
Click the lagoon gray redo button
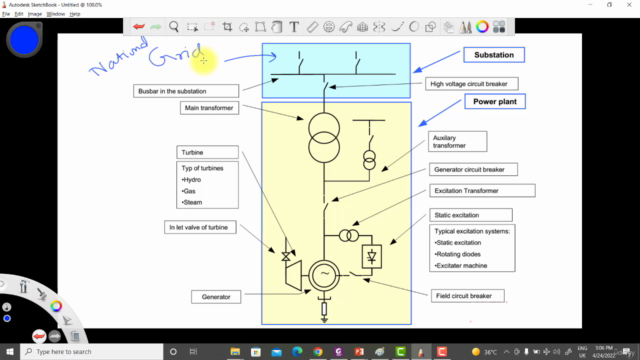[55, 336]
